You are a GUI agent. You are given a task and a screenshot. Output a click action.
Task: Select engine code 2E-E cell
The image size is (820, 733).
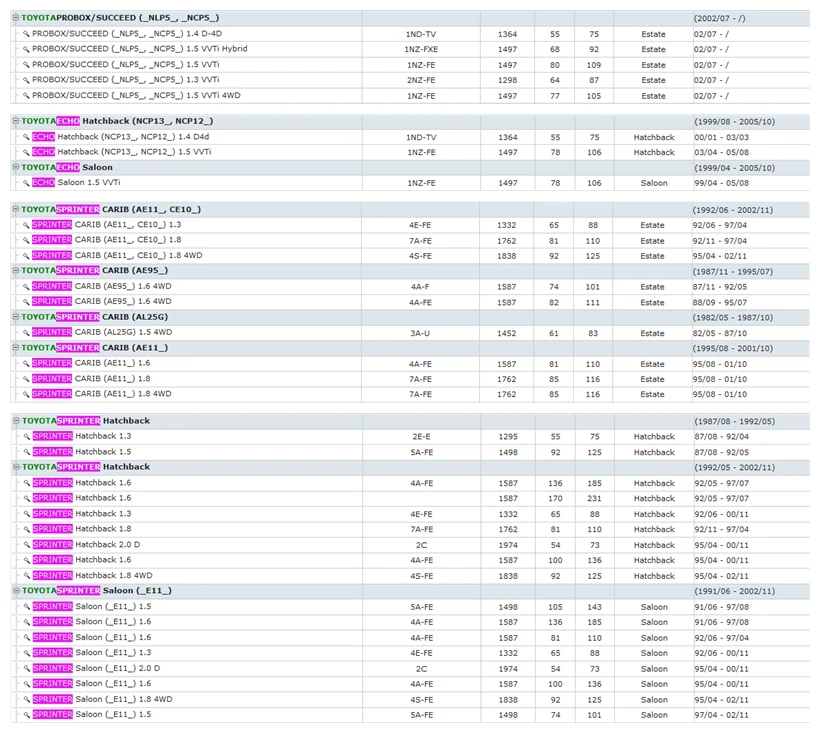pyautogui.click(x=422, y=437)
